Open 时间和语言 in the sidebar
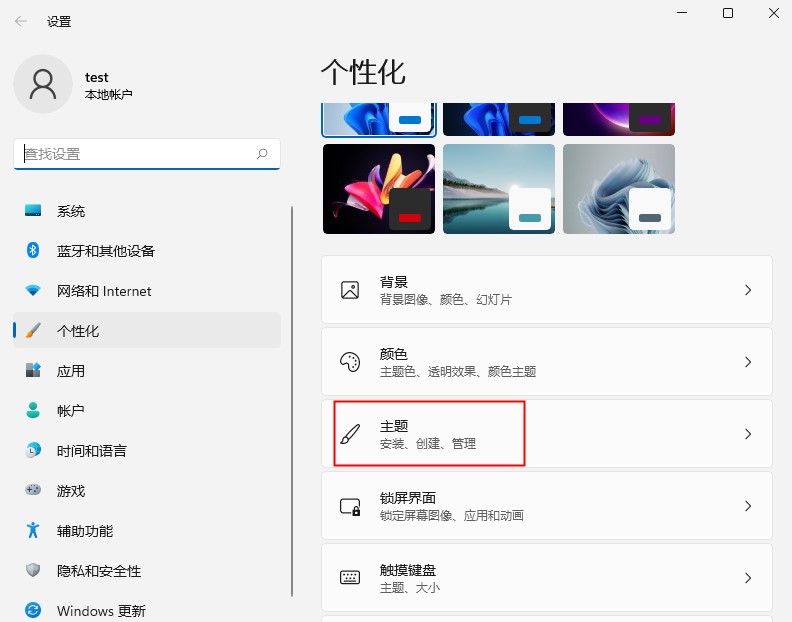The width and height of the screenshot is (792, 622). point(146,450)
